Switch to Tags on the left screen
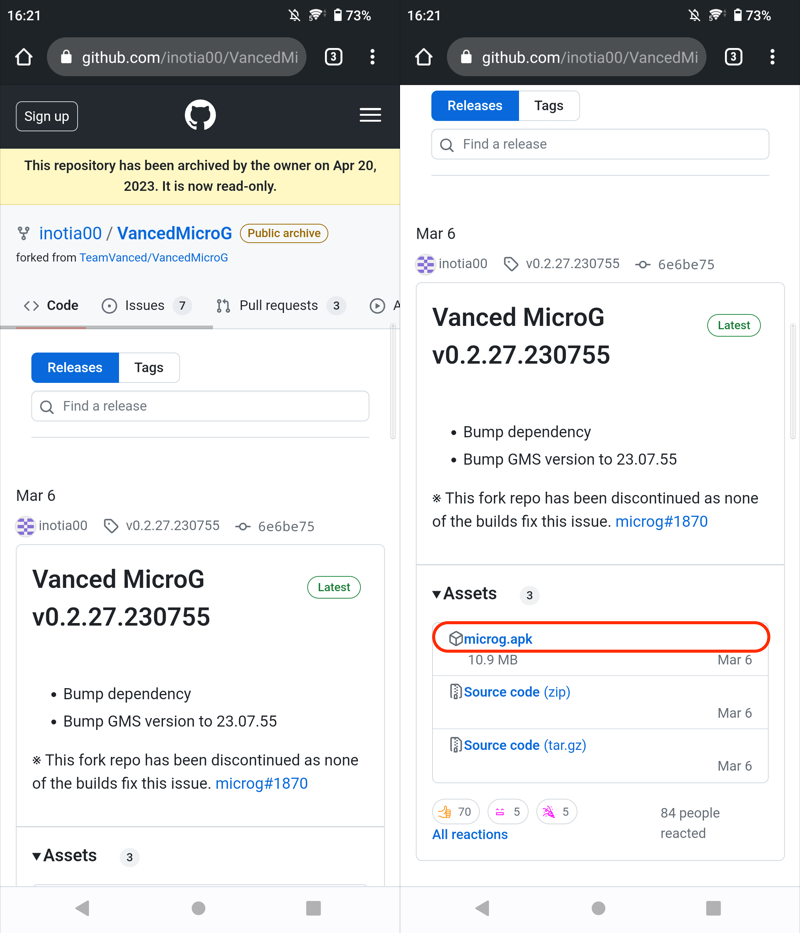 pos(149,368)
